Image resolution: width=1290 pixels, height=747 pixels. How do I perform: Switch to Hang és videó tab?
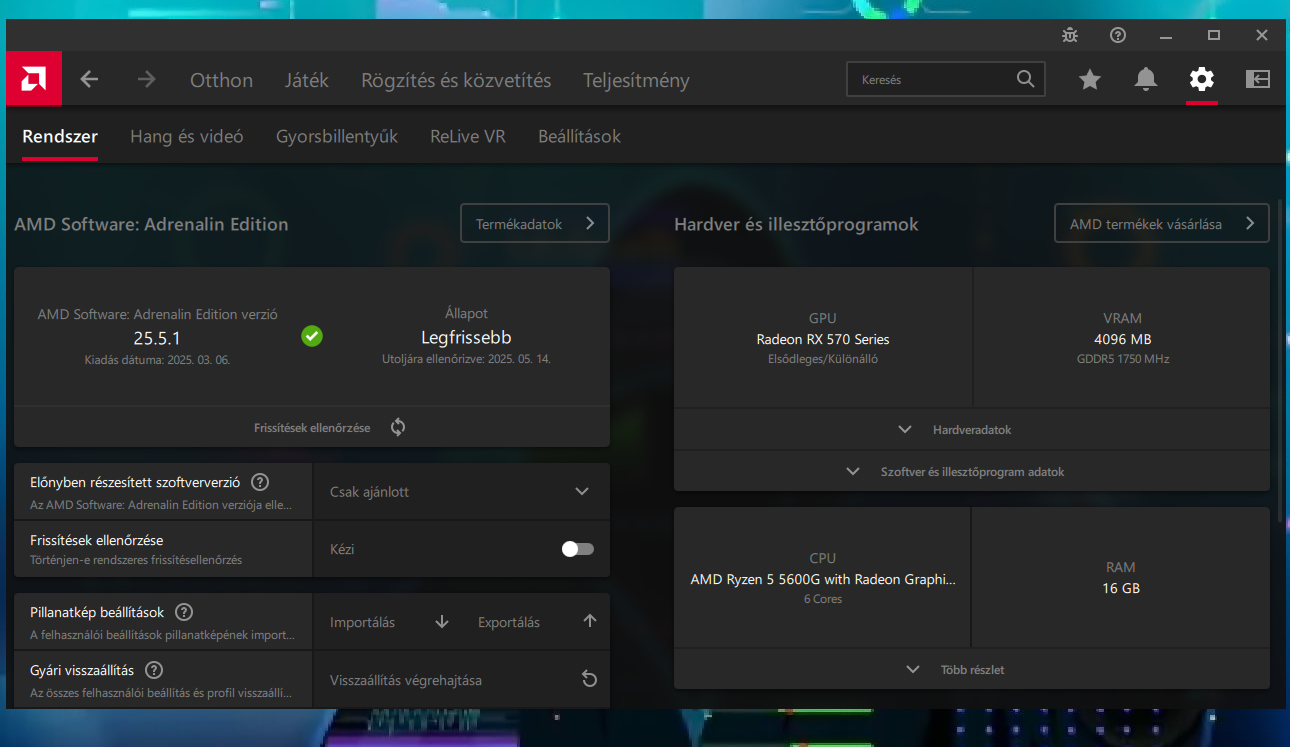tap(187, 136)
